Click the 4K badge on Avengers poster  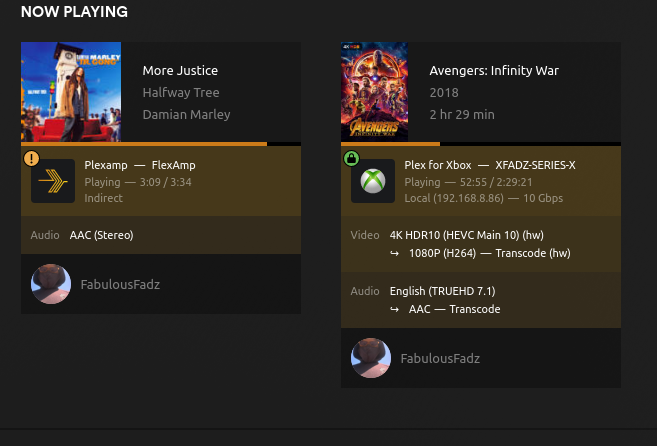pyautogui.click(x=349, y=47)
